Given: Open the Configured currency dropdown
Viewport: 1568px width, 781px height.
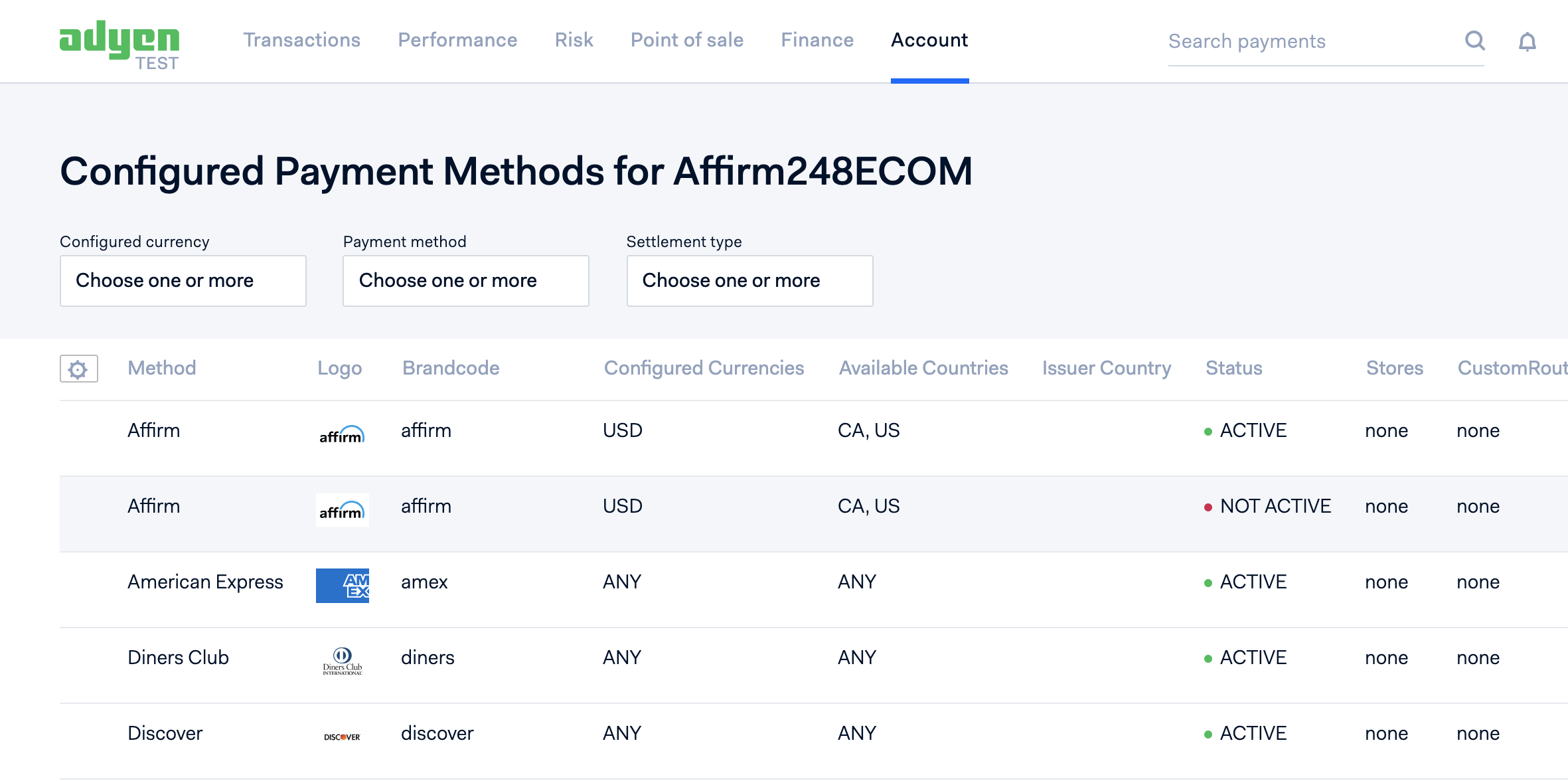Looking at the screenshot, I should click(x=183, y=281).
